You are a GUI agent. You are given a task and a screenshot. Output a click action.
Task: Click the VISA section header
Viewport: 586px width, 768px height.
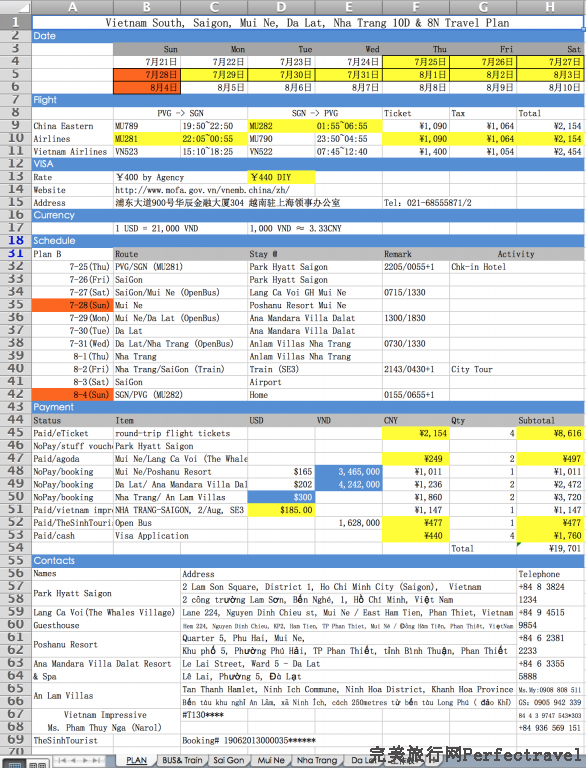point(308,164)
